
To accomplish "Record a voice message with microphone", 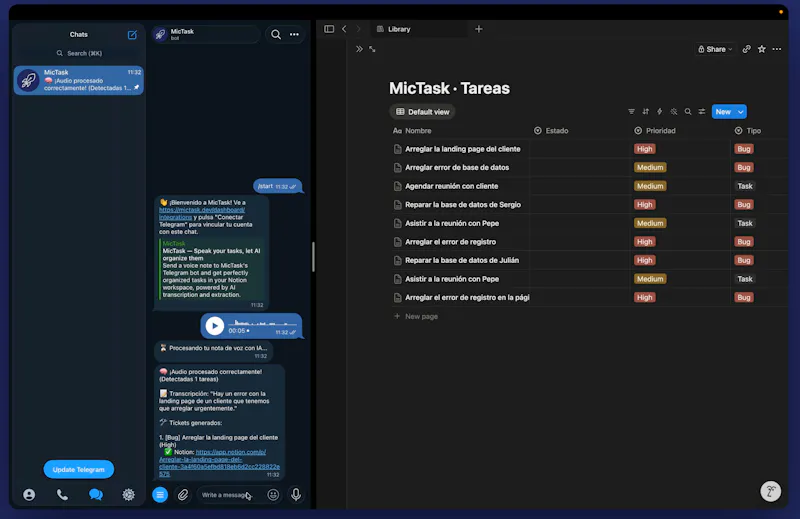I will point(296,494).
